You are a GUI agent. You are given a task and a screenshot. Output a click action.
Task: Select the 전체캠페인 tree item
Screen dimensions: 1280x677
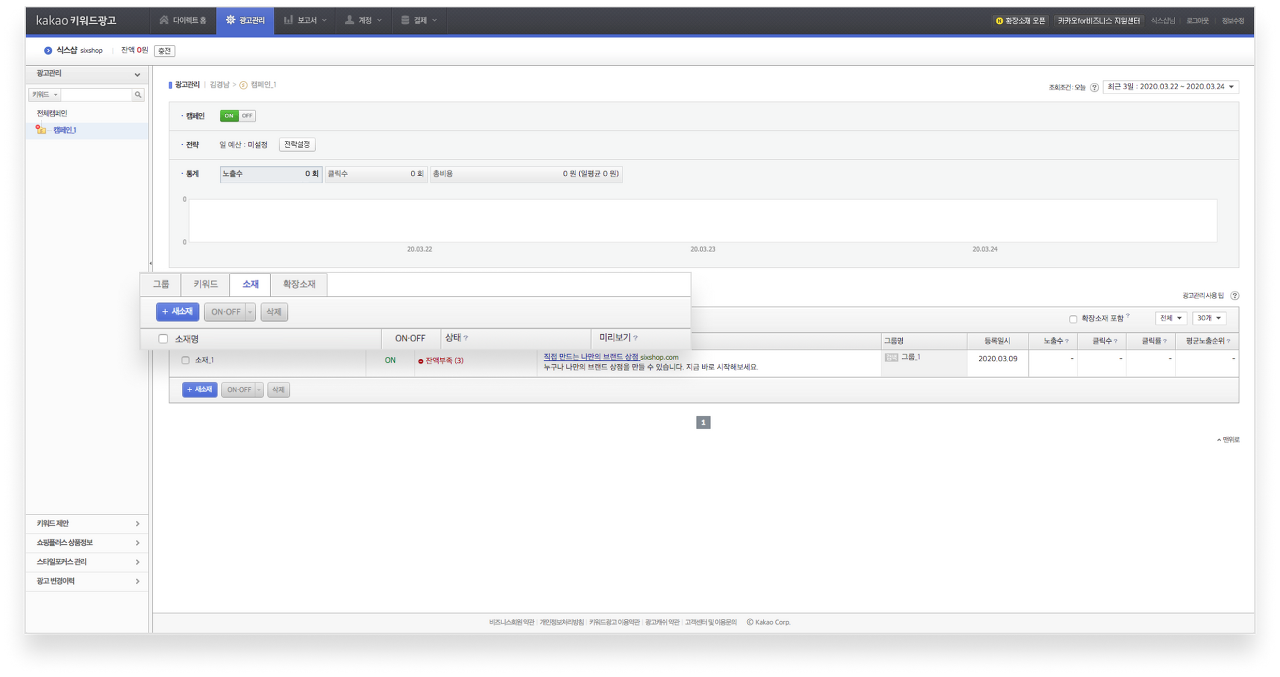(52, 113)
